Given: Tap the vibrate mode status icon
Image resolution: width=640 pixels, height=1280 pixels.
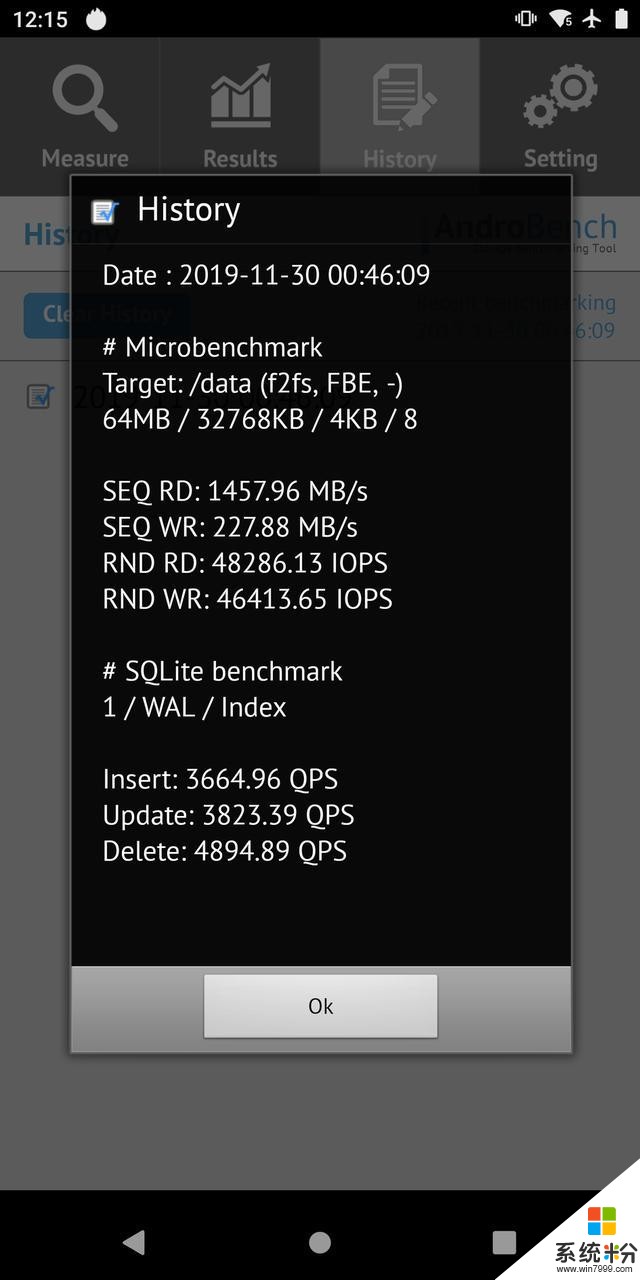Looking at the screenshot, I should 526,19.
